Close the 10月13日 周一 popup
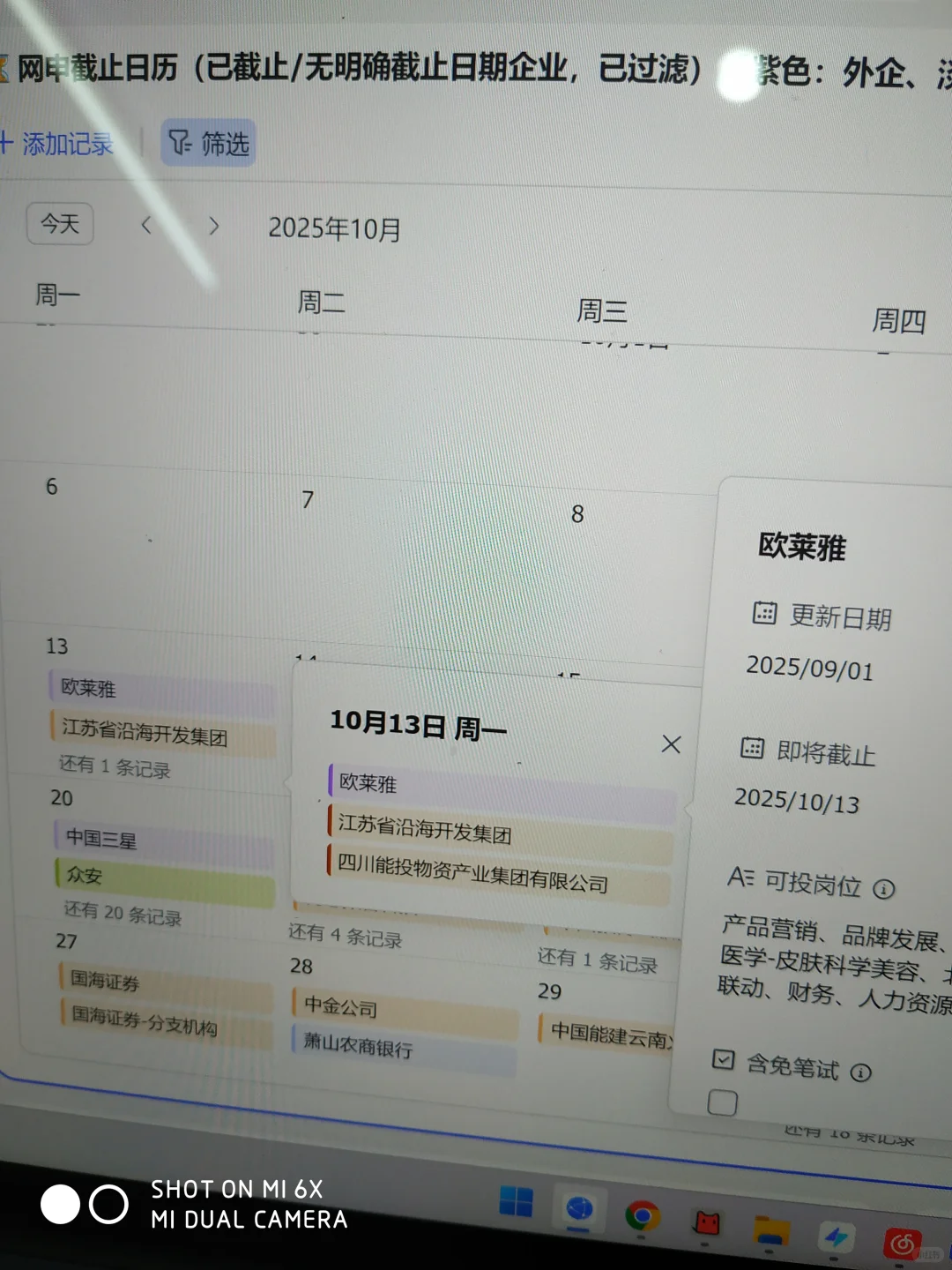 click(x=671, y=744)
